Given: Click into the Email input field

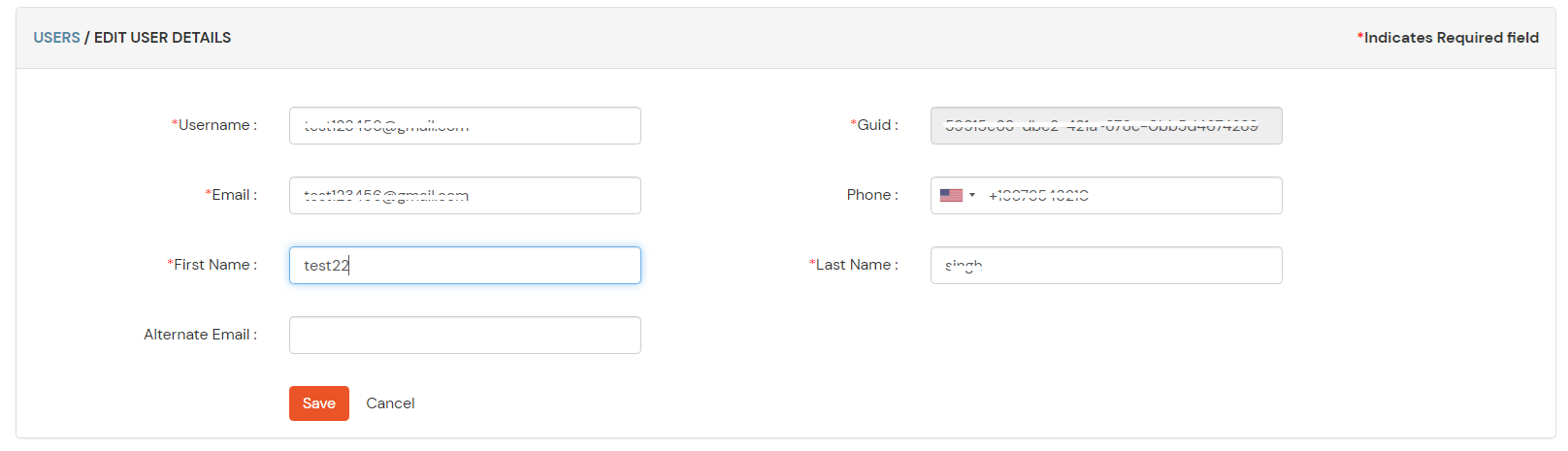Looking at the screenshot, I should pyautogui.click(x=465, y=195).
